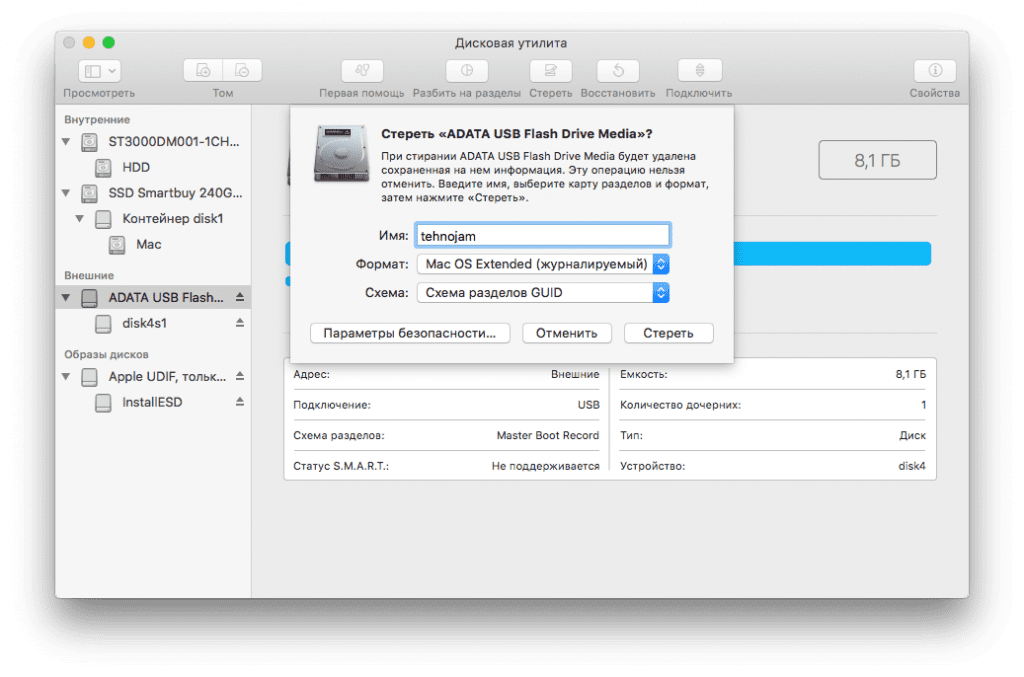1024x677 pixels.
Task: Collapse the ADATA USB Flash tree
Action: tap(66, 298)
